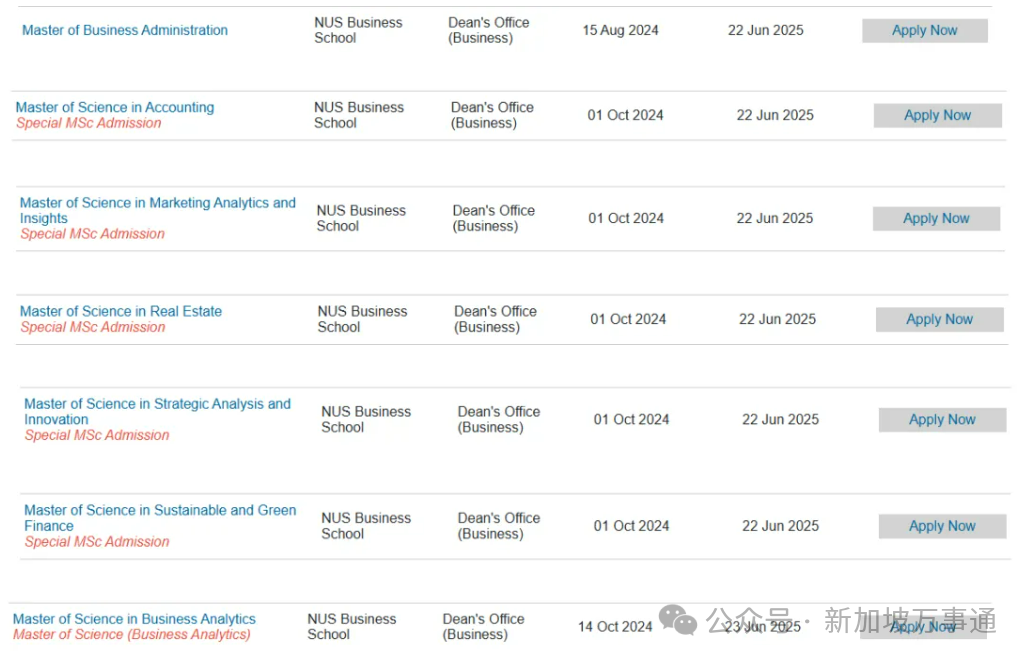Screen dimensions: 1029x662
Task: Click Special MSc Admission under Strategic Analysis and Innovation
Action: point(97,435)
